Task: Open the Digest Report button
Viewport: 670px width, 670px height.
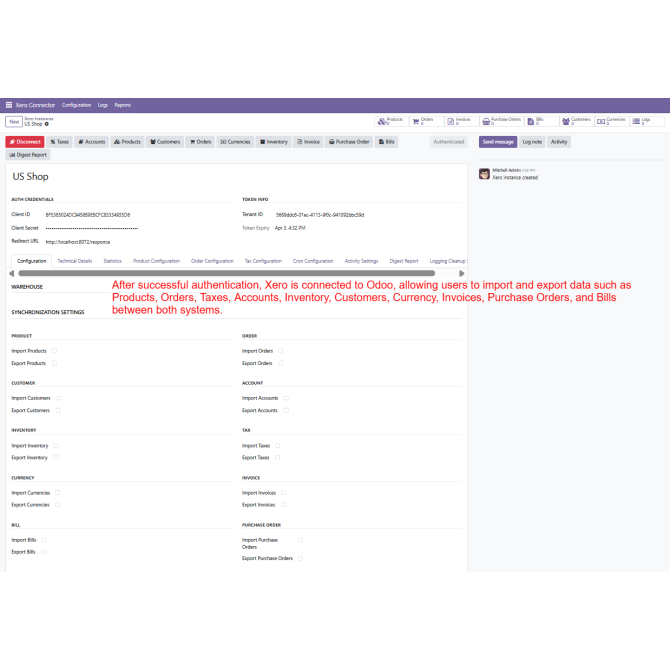Action: click(28, 155)
